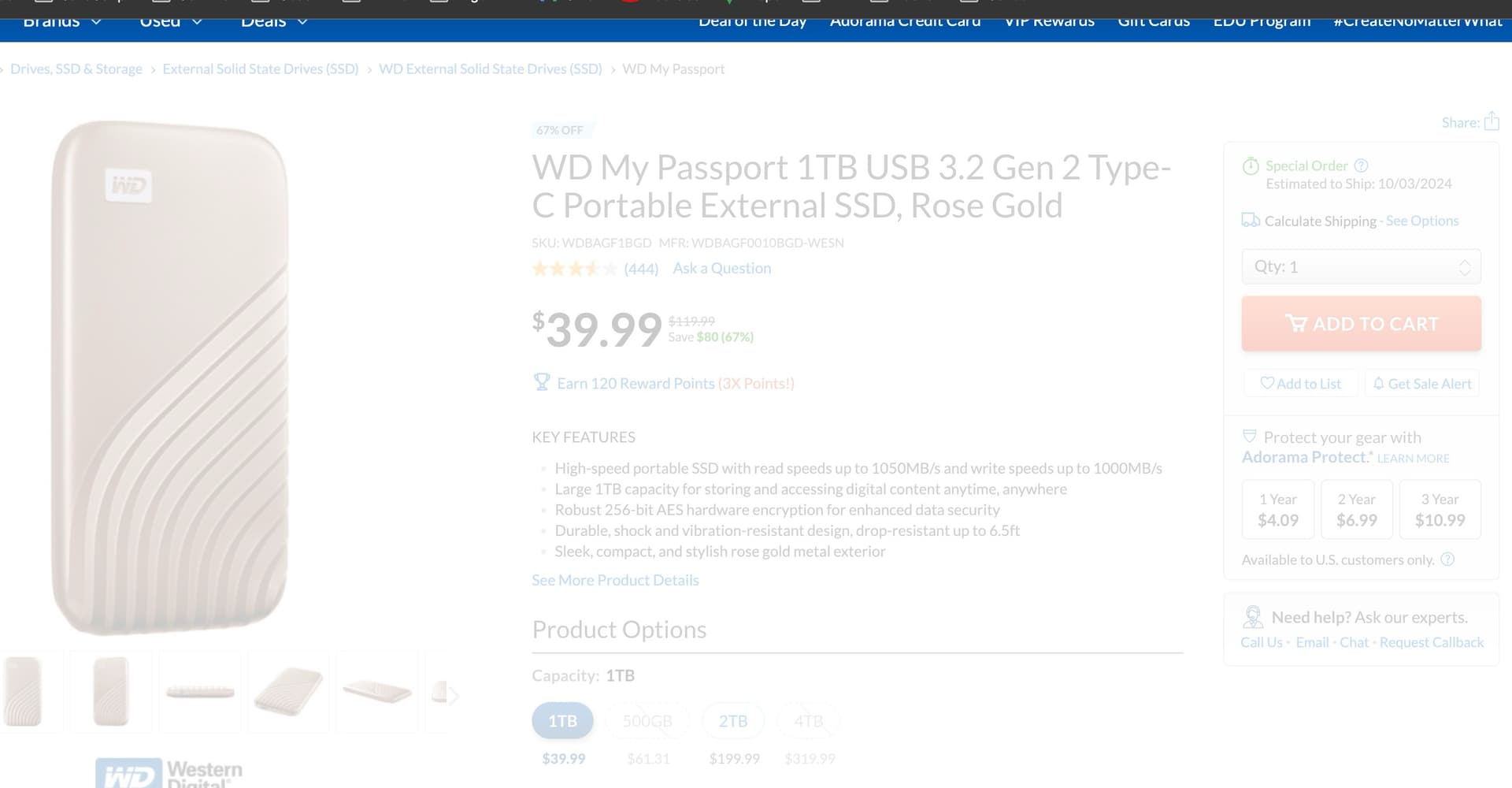1512x788 pixels.
Task: Click the heart Add to List icon
Action: [x=1266, y=383]
